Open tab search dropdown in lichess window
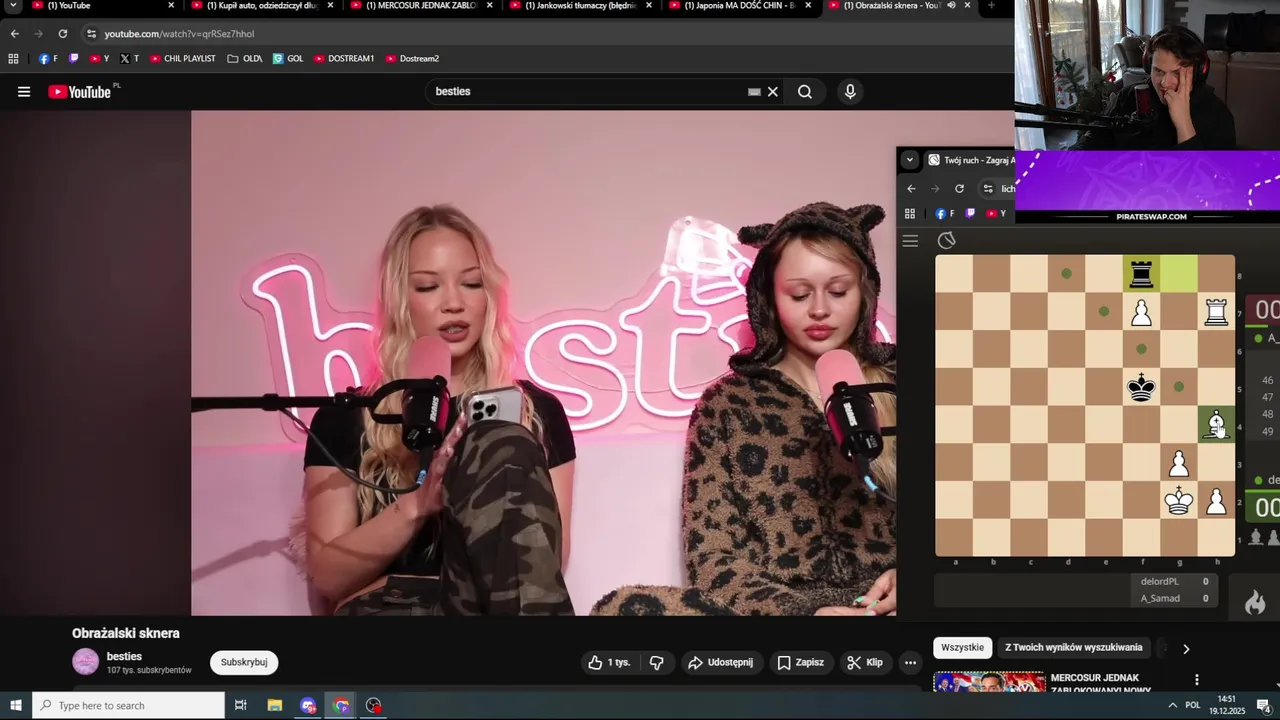 click(x=909, y=160)
